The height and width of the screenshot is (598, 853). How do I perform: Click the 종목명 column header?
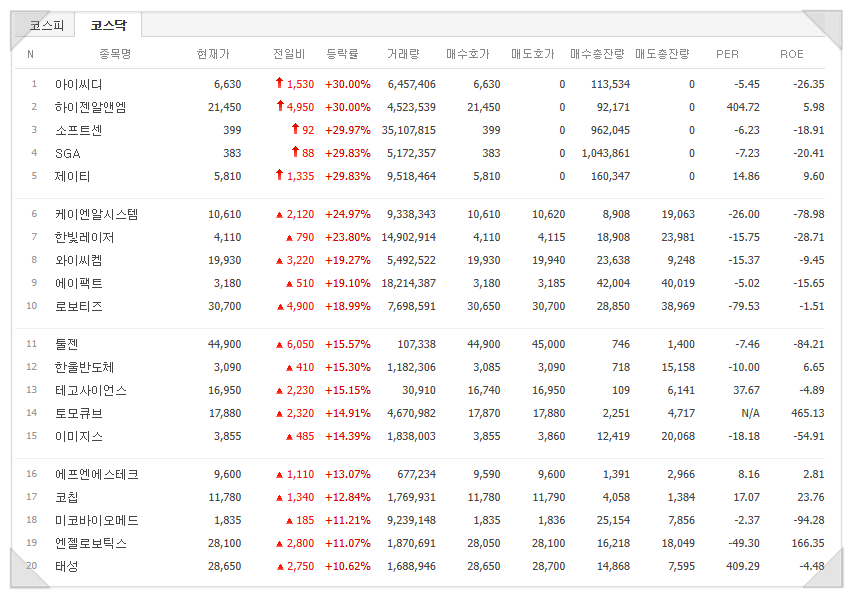(x=115, y=54)
